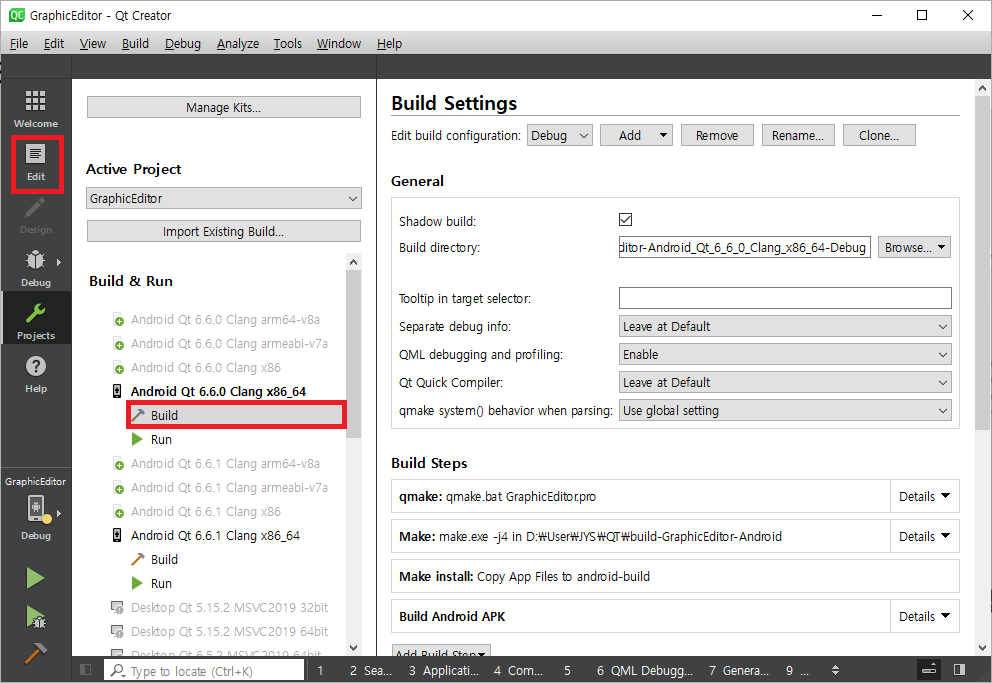The height and width of the screenshot is (683, 992).
Task: Click the green Run button
Action: [x=35, y=578]
